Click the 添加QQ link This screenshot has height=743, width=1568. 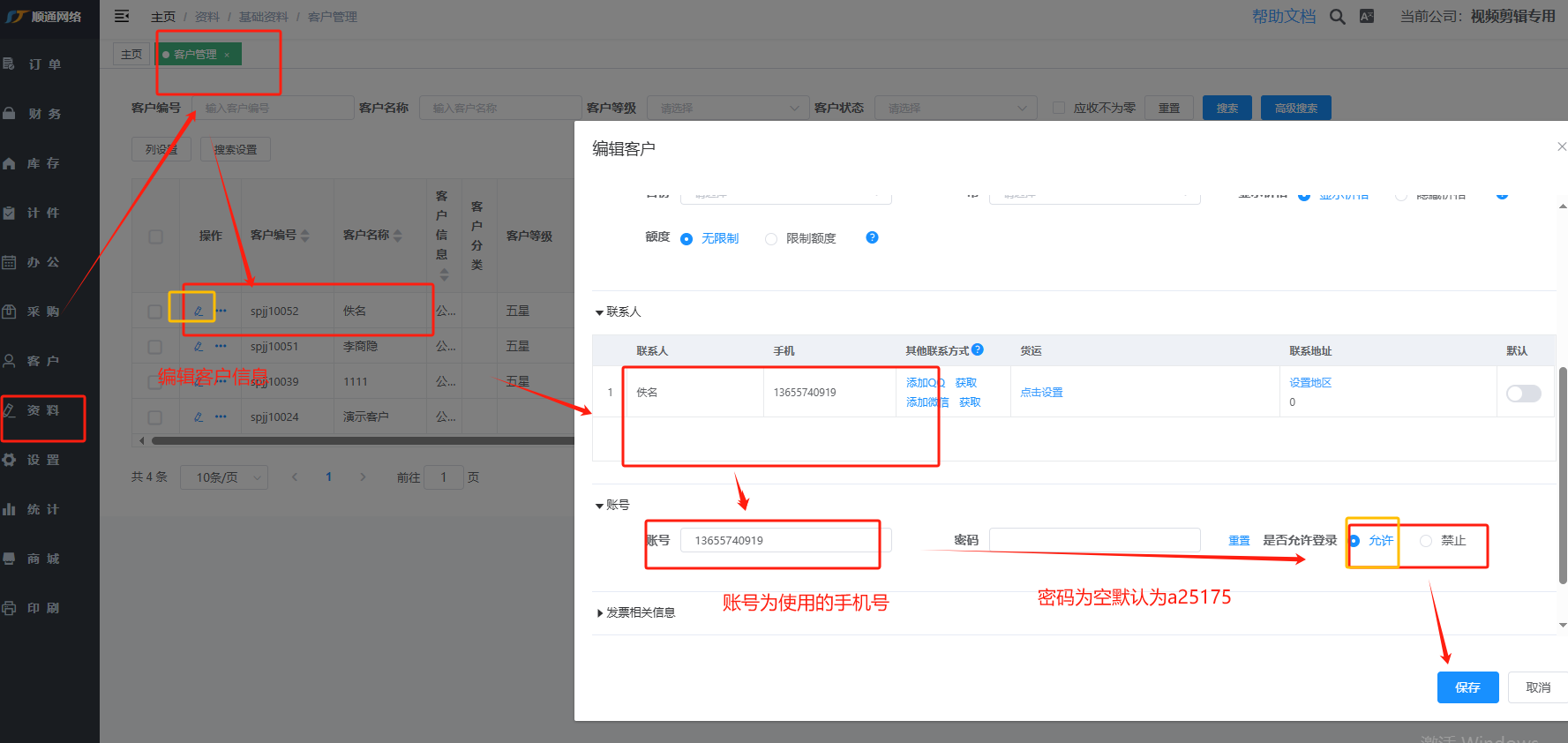point(926,382)
